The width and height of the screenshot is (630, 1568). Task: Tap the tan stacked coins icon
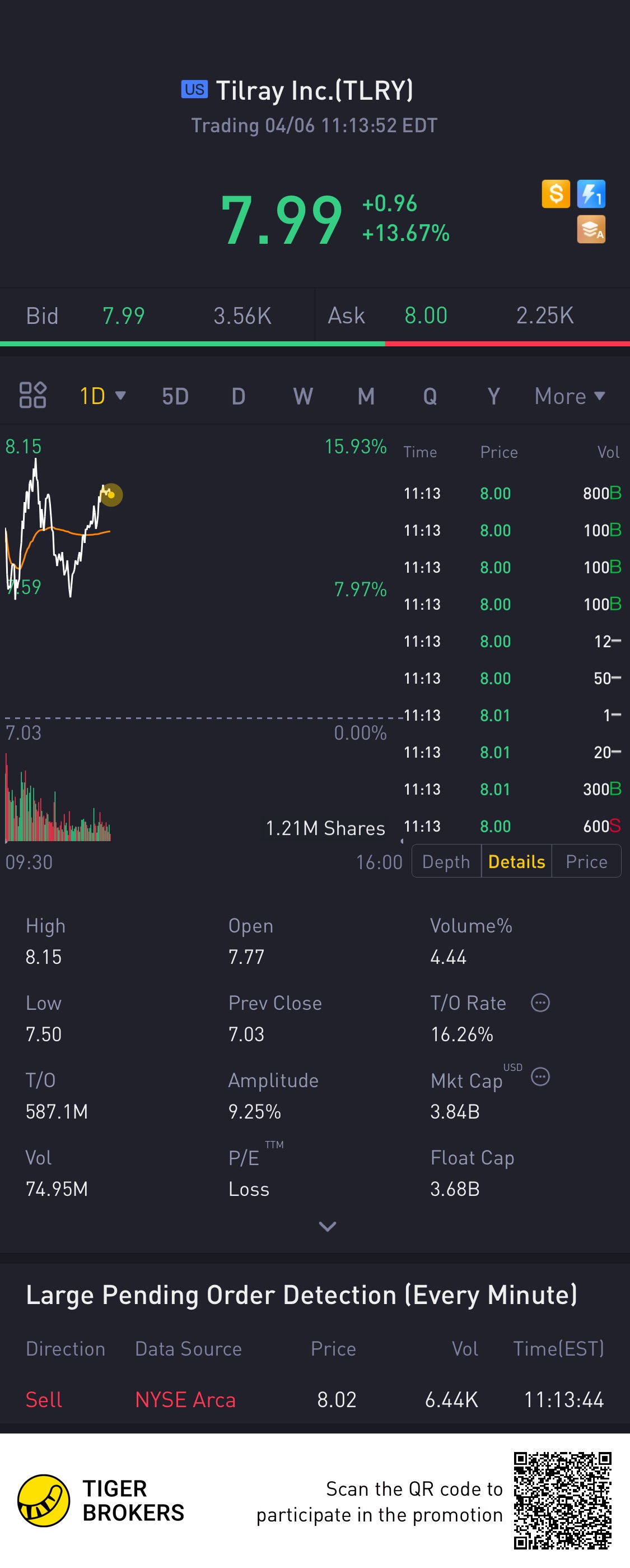point(590,229)
